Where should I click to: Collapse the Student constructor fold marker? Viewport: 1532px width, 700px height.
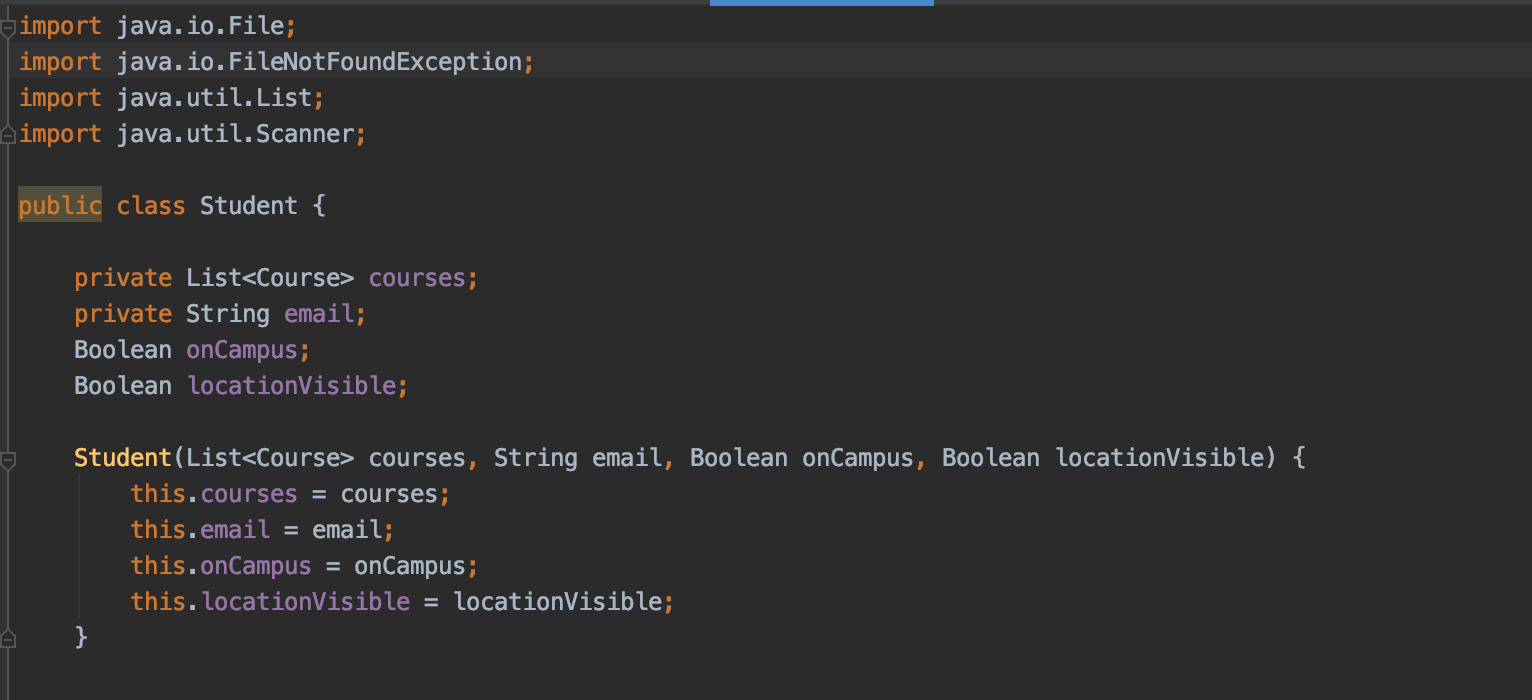(x=8, y=460)
